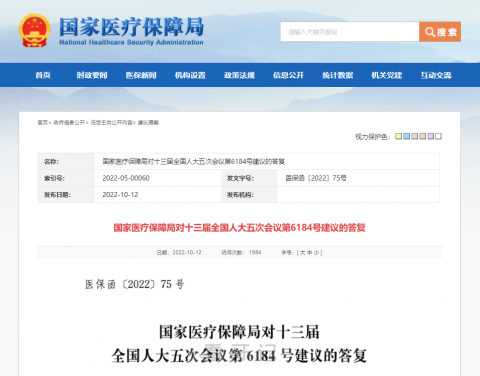480x376 pixels.
Task: Open the 首页 navigation menu item
Action: 43,75
